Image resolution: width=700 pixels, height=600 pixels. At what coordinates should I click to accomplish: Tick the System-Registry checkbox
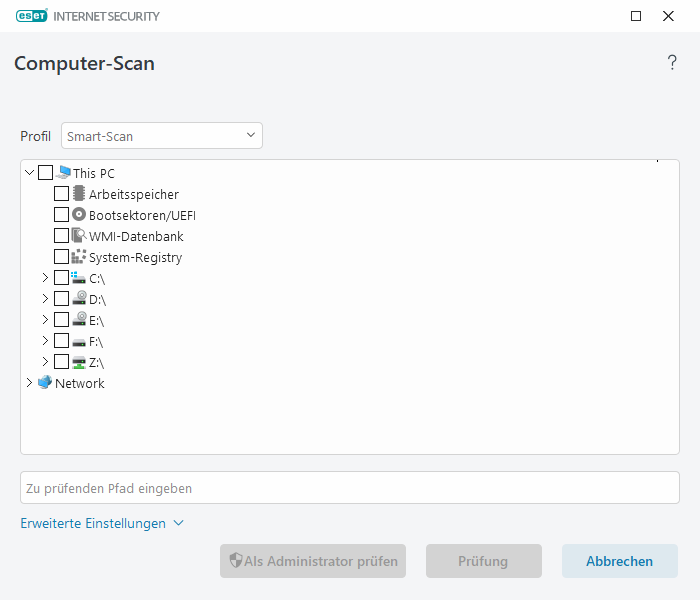tap(62, 257)
